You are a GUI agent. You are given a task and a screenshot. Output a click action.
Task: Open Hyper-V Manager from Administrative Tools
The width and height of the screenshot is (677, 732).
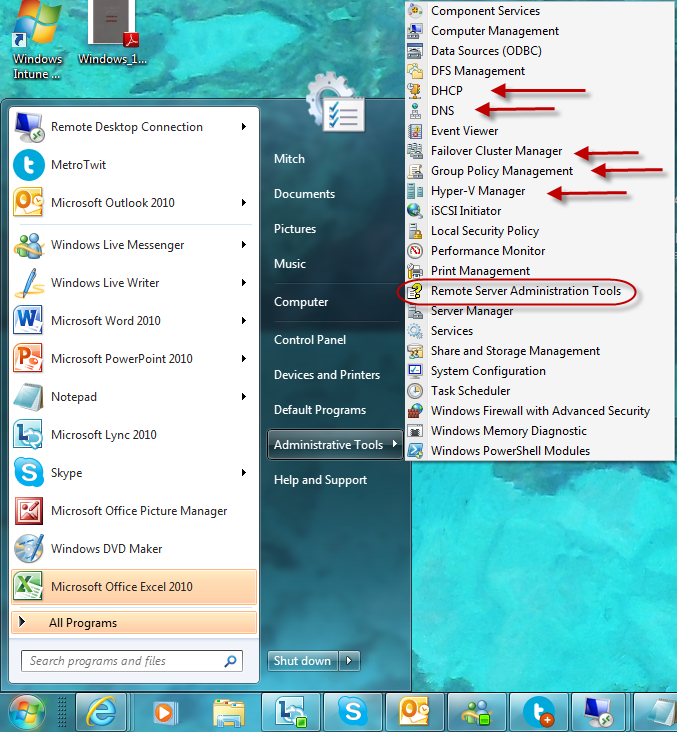(477, 191)
